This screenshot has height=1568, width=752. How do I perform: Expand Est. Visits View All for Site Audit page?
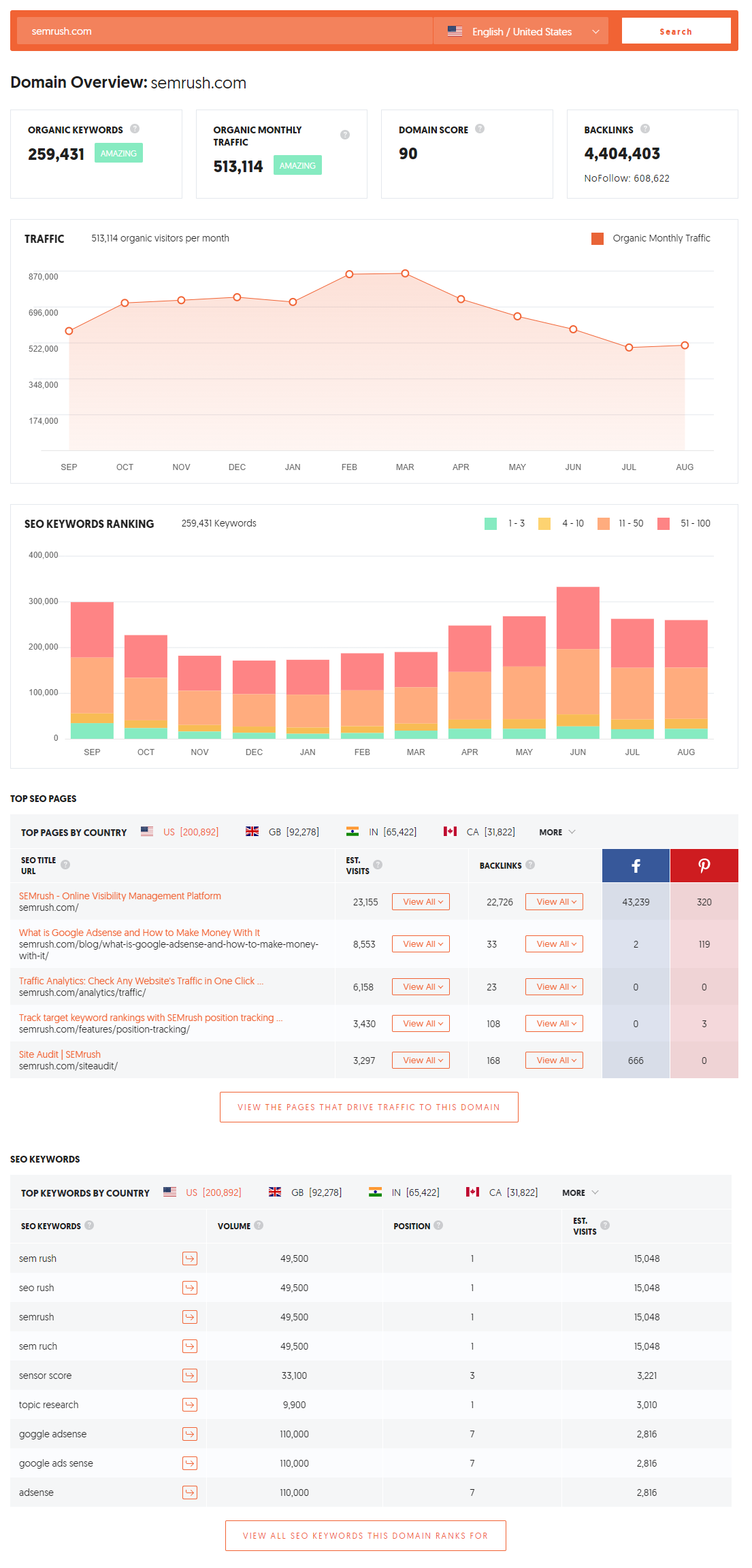click(421, 1061)
